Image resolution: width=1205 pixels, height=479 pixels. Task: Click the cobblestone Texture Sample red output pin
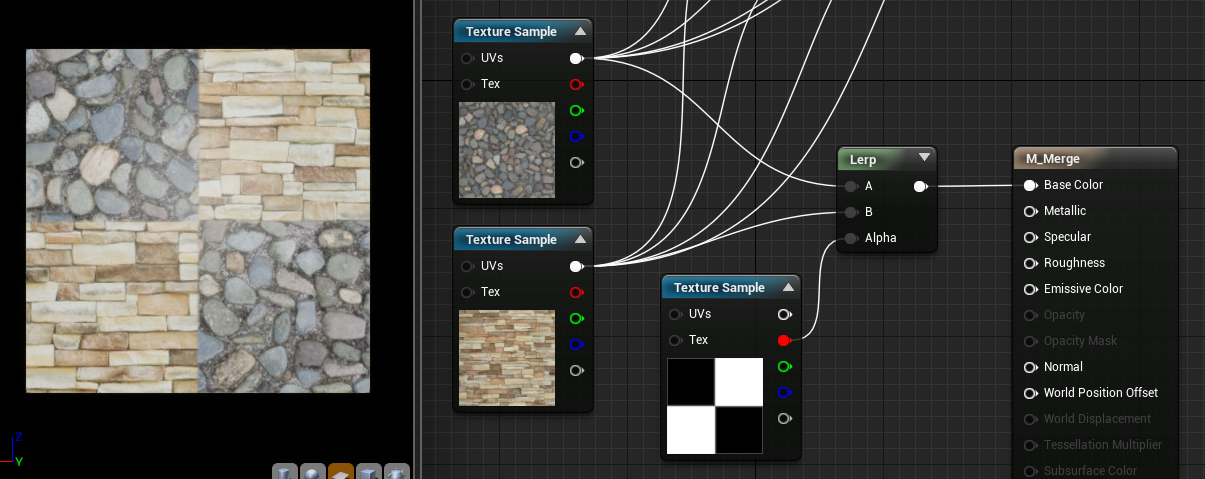click(x=576, y=84)
